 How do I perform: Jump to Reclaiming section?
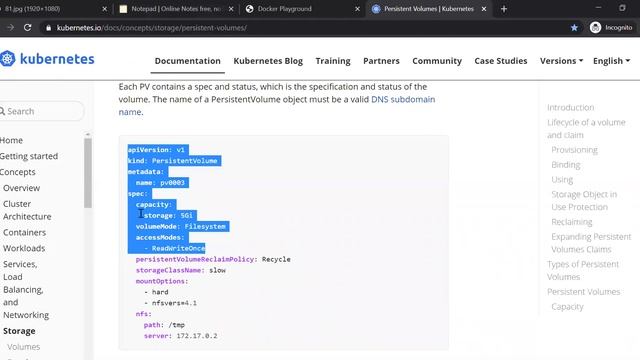571,222
